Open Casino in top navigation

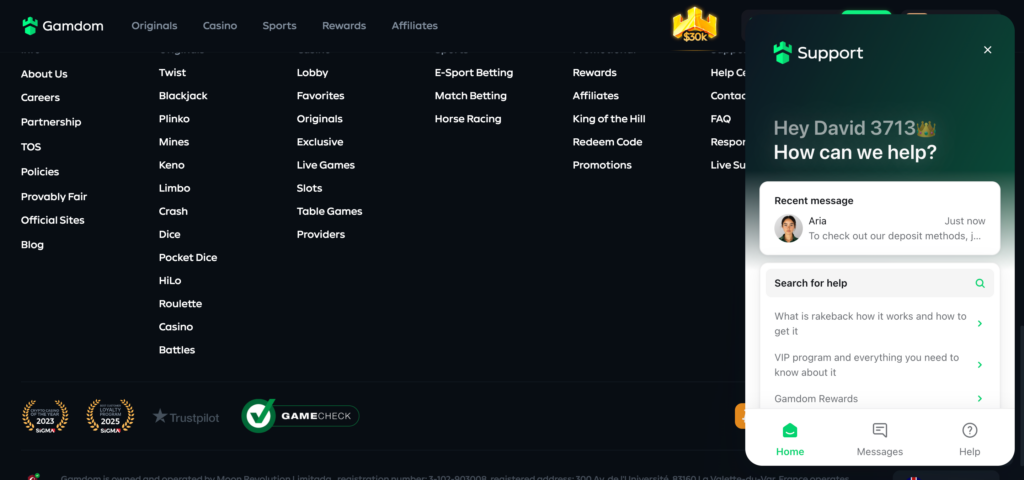pos(220,26)
